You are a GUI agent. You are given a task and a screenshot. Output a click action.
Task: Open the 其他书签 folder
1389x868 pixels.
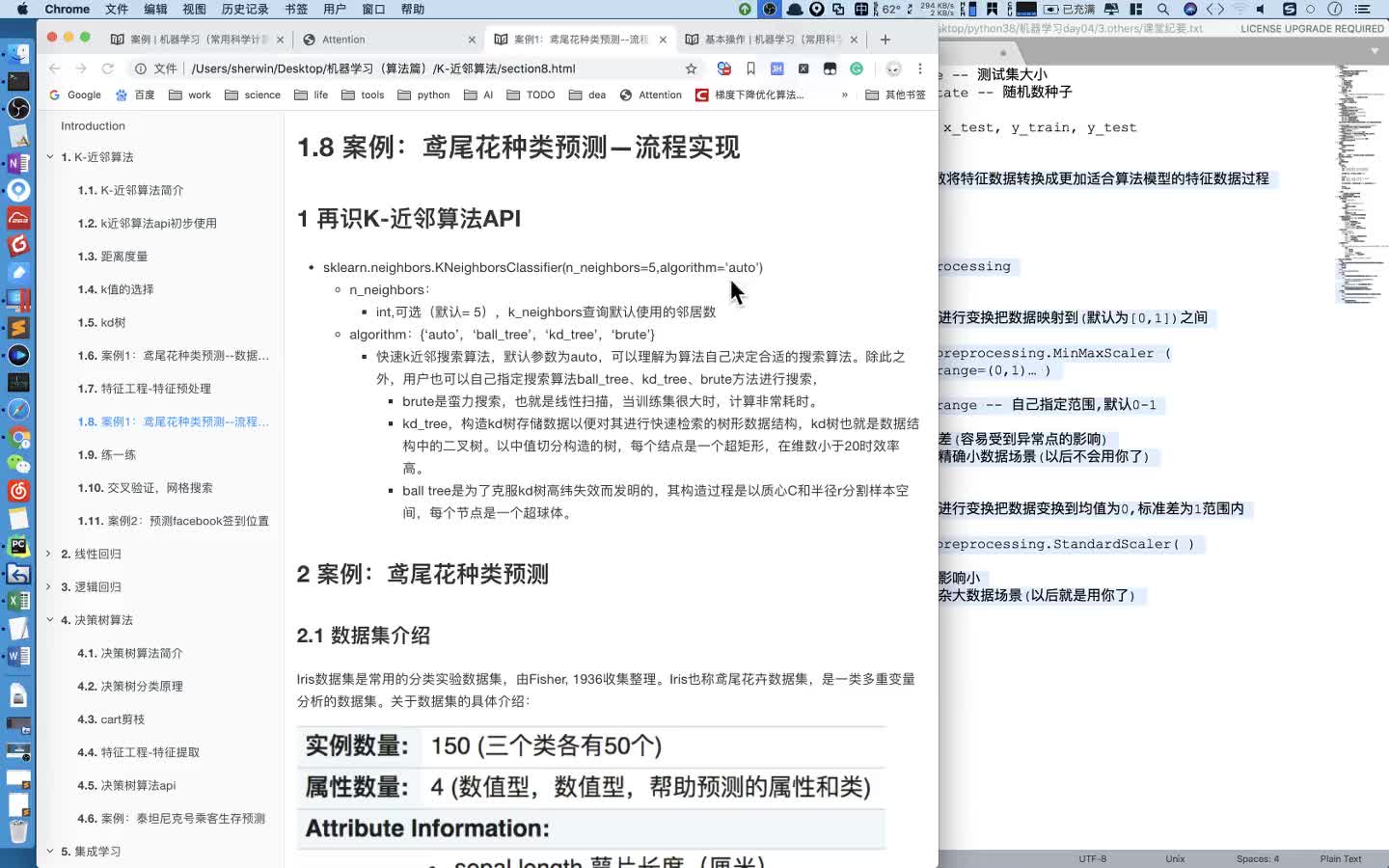[x=896, y=95]
